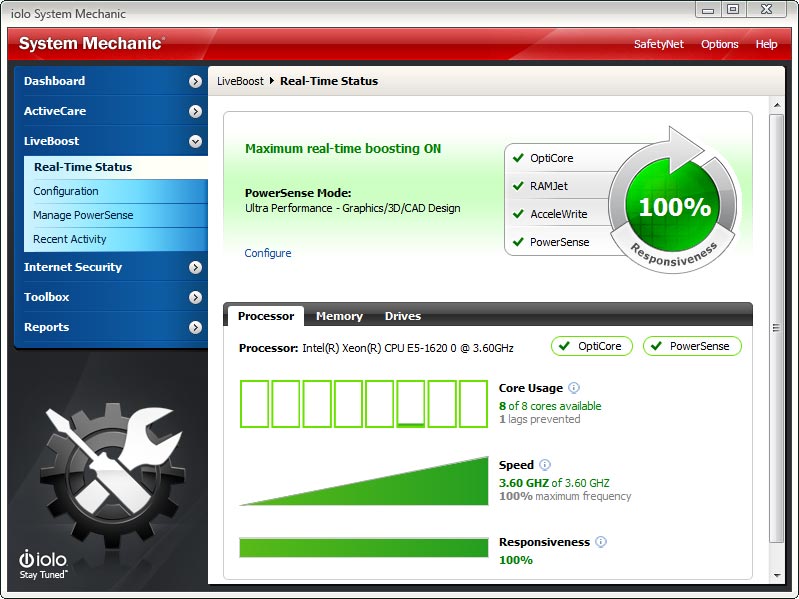Click the Speed info icon
This screenshot has width=799, height=599.
[545, 465]
